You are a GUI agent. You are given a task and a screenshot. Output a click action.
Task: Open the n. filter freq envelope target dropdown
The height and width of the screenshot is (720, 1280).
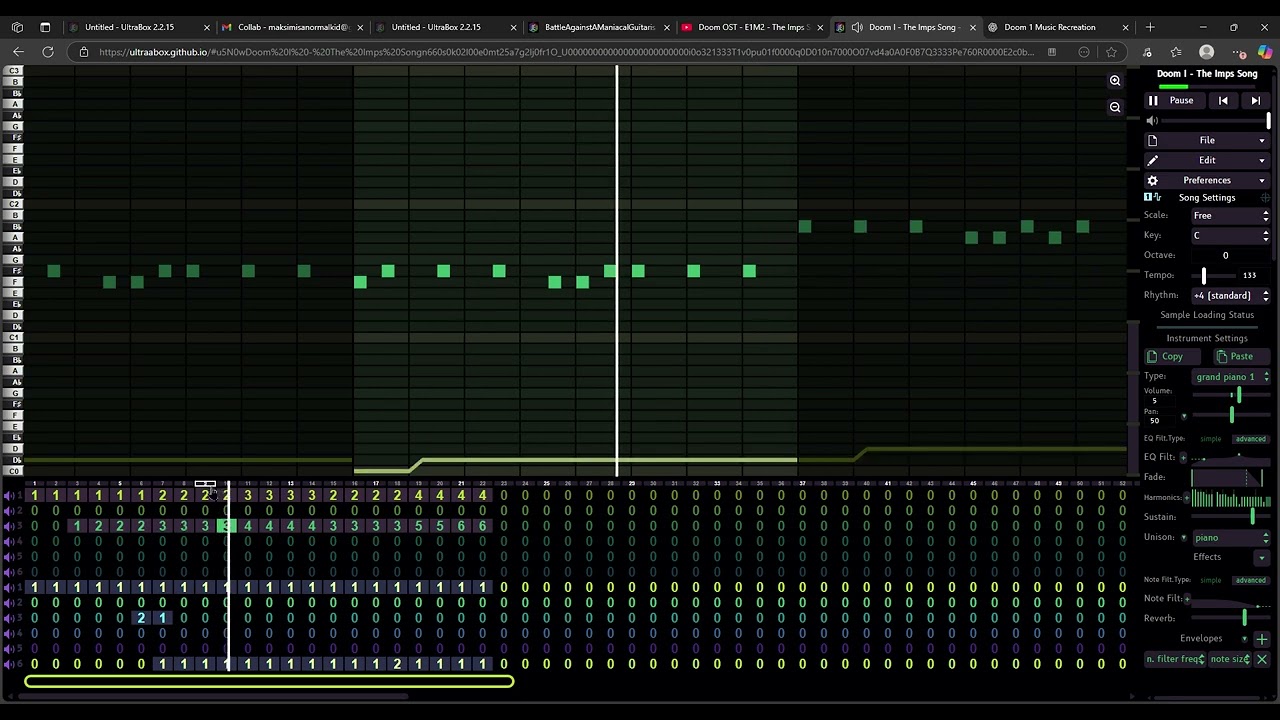1175,660
